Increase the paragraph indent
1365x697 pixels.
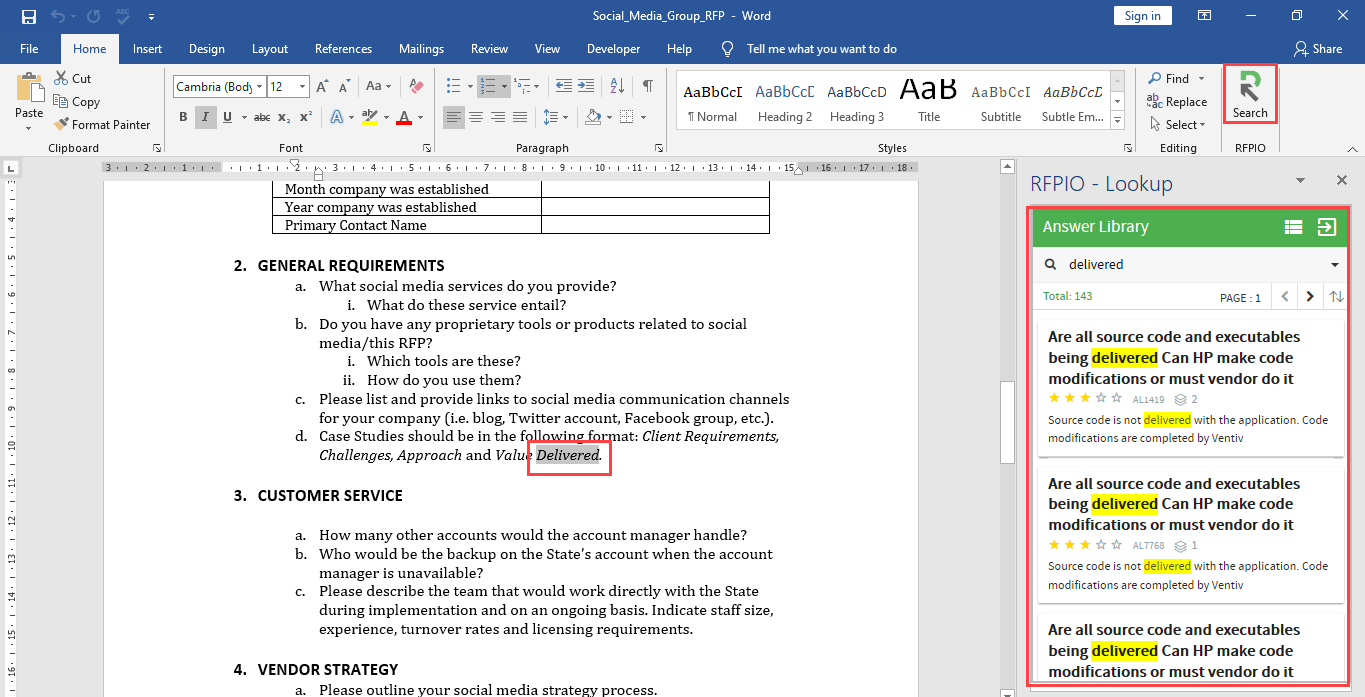tap(587, 86)
